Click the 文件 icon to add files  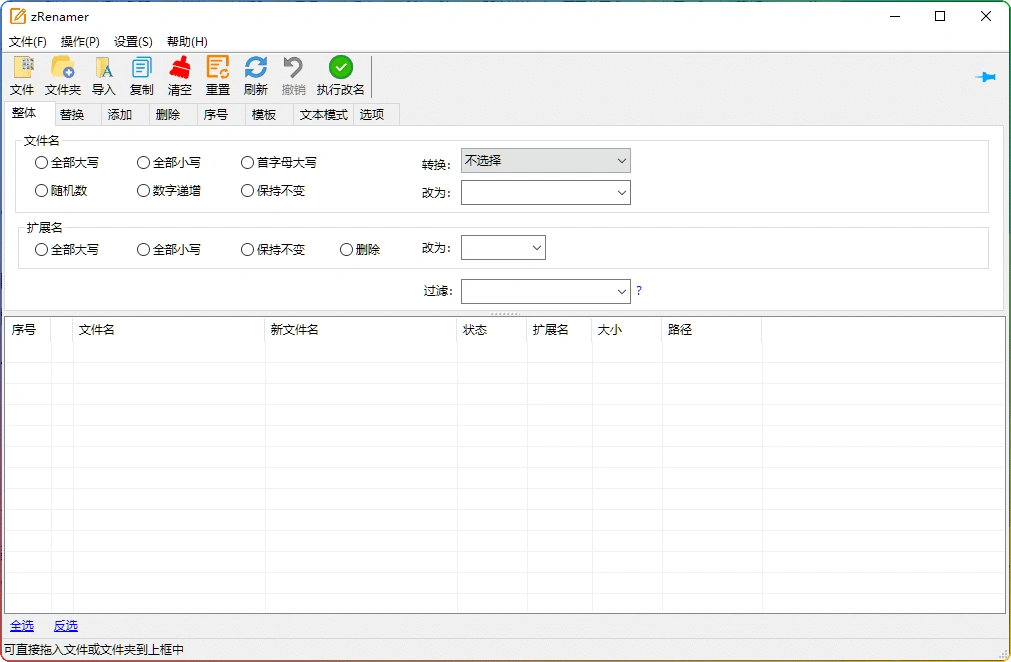click(22, 76)
